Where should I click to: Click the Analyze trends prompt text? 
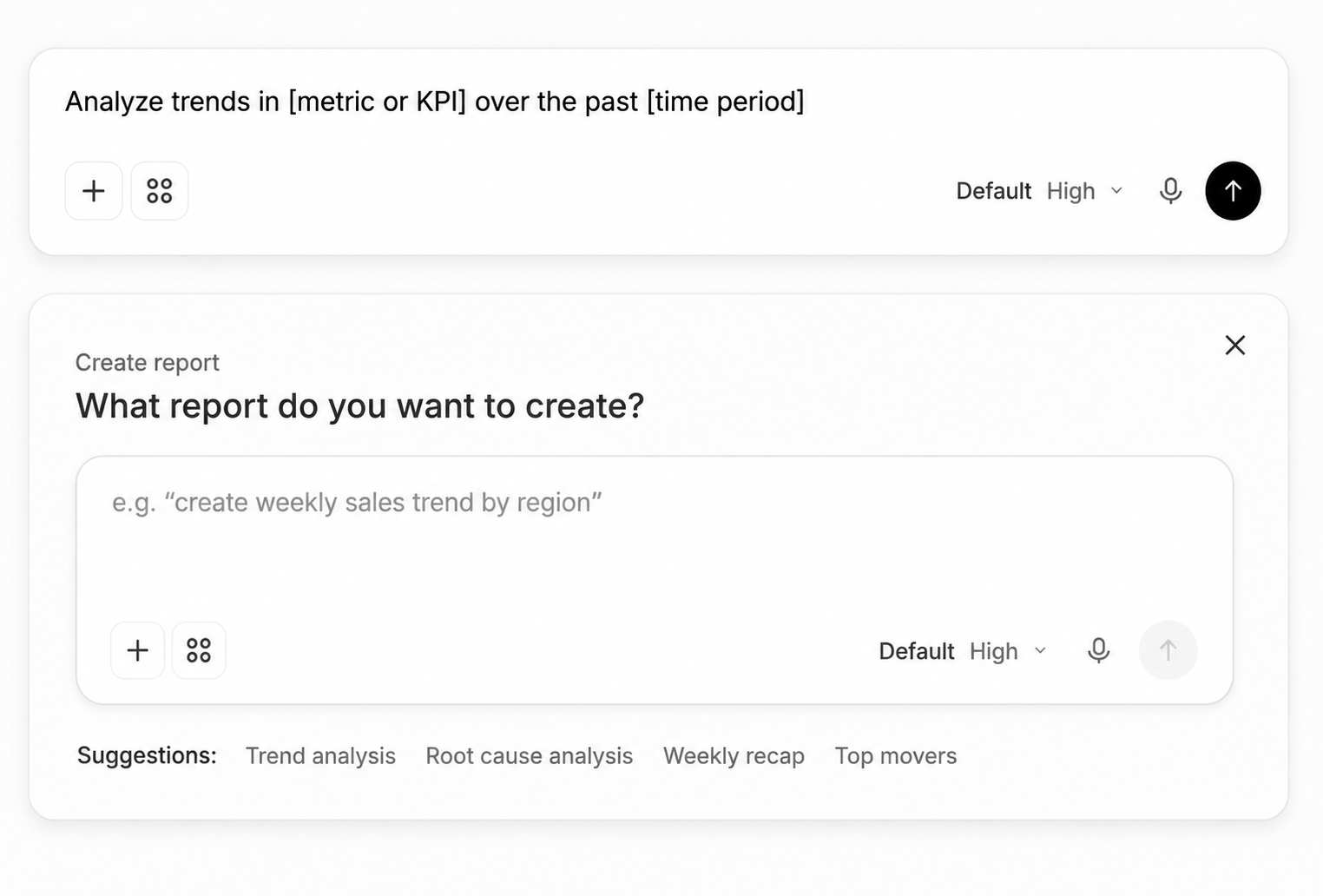(435, 102)
